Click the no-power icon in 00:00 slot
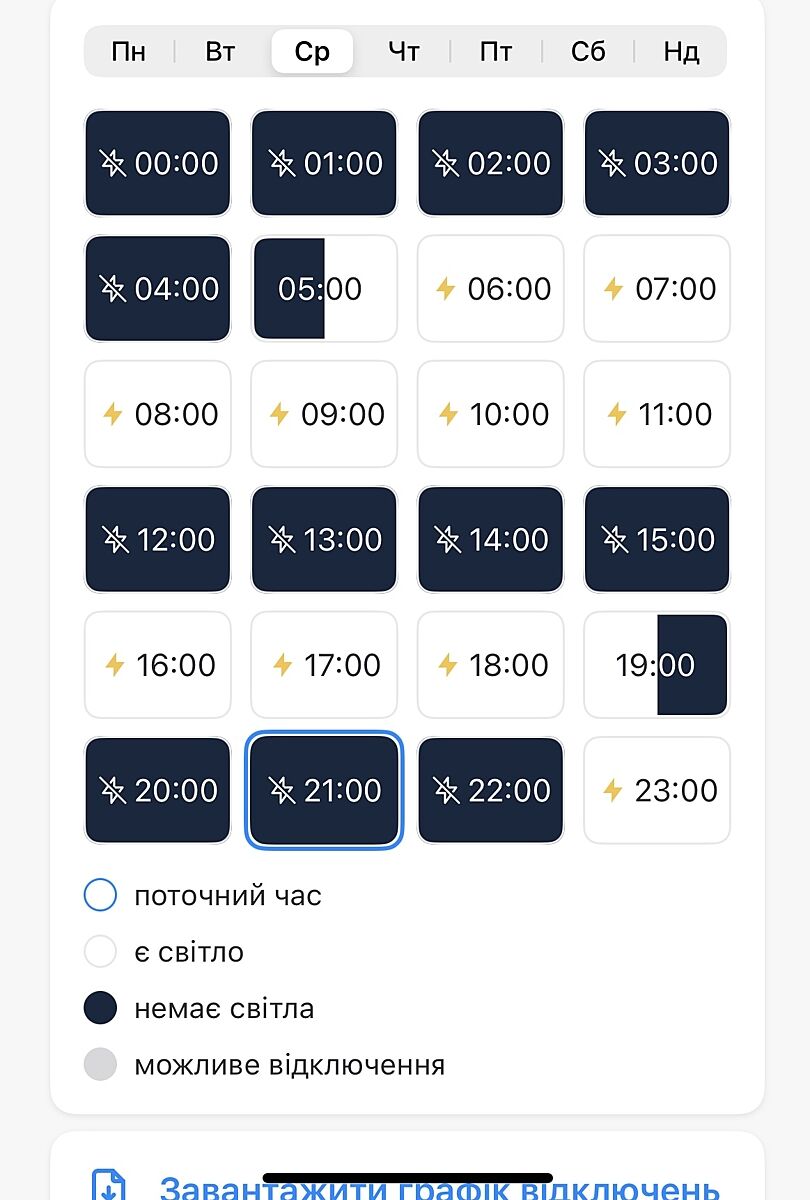This screenshot has width=810, height=1200. tap(113, 163)
